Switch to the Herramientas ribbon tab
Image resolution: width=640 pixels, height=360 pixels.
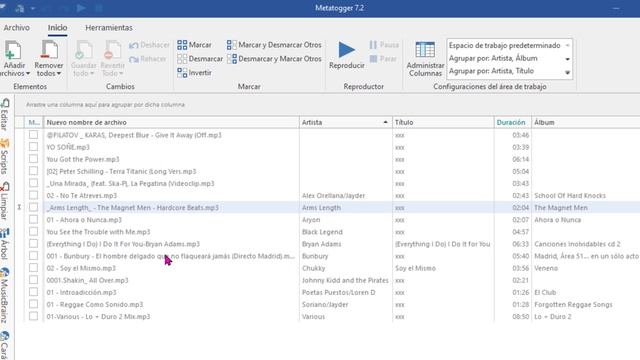point(109,28)
